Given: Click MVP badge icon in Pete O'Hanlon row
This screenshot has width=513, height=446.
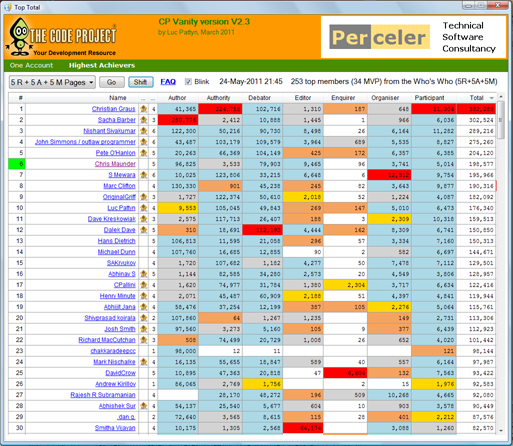Looking at the screenshot, I should pos(144,153).
